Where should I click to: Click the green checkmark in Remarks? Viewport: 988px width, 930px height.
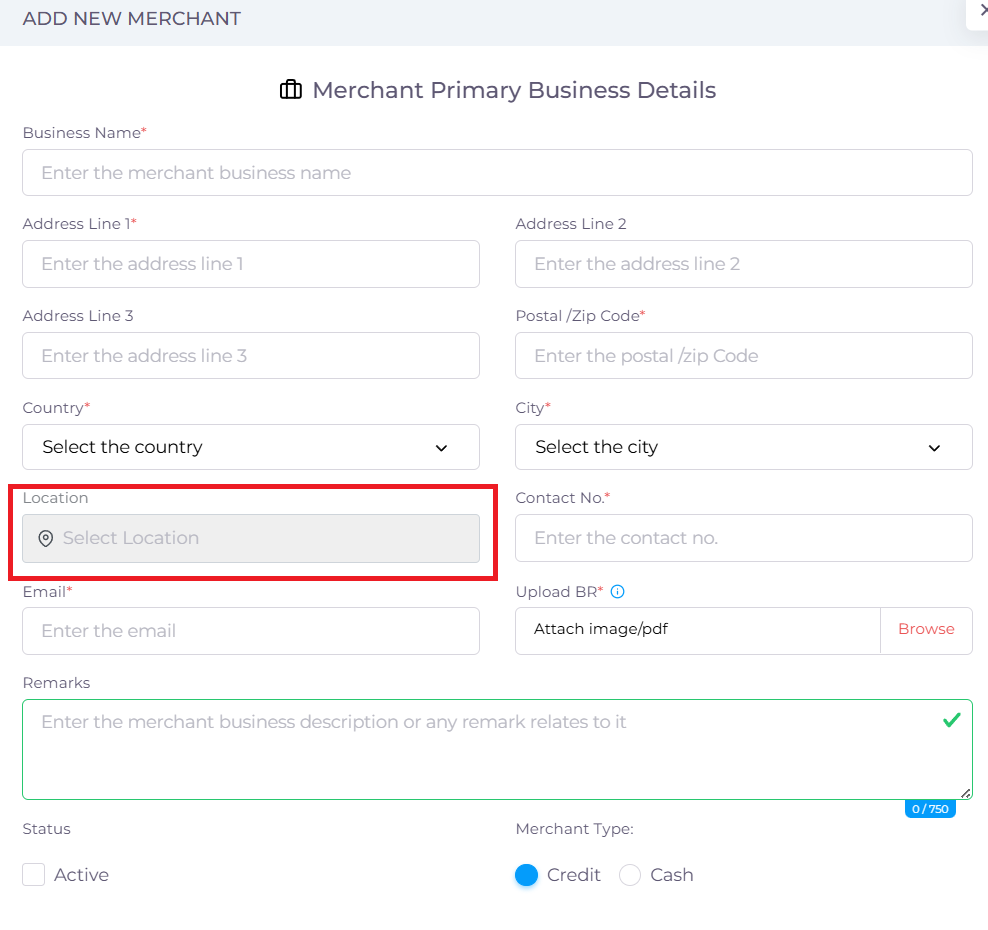pyautogui.click(x=951, y=720)
